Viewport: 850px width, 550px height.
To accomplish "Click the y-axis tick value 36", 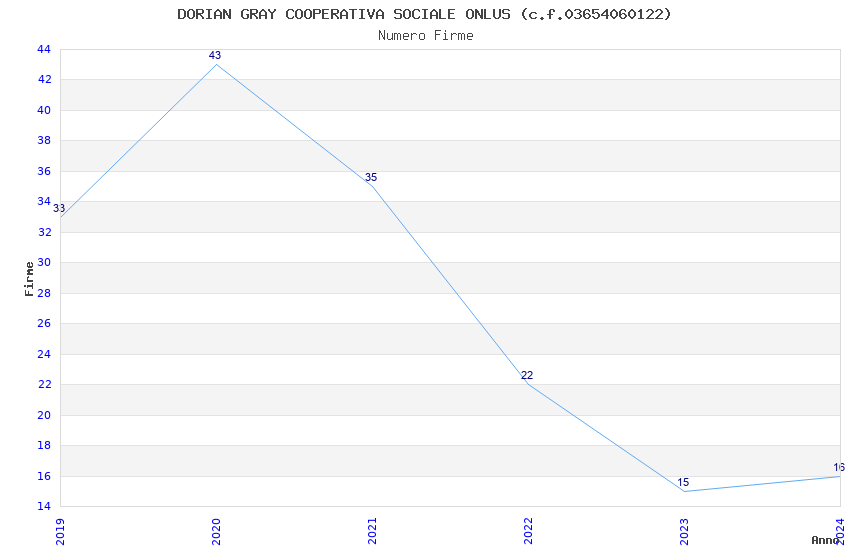I will (44, 171).
